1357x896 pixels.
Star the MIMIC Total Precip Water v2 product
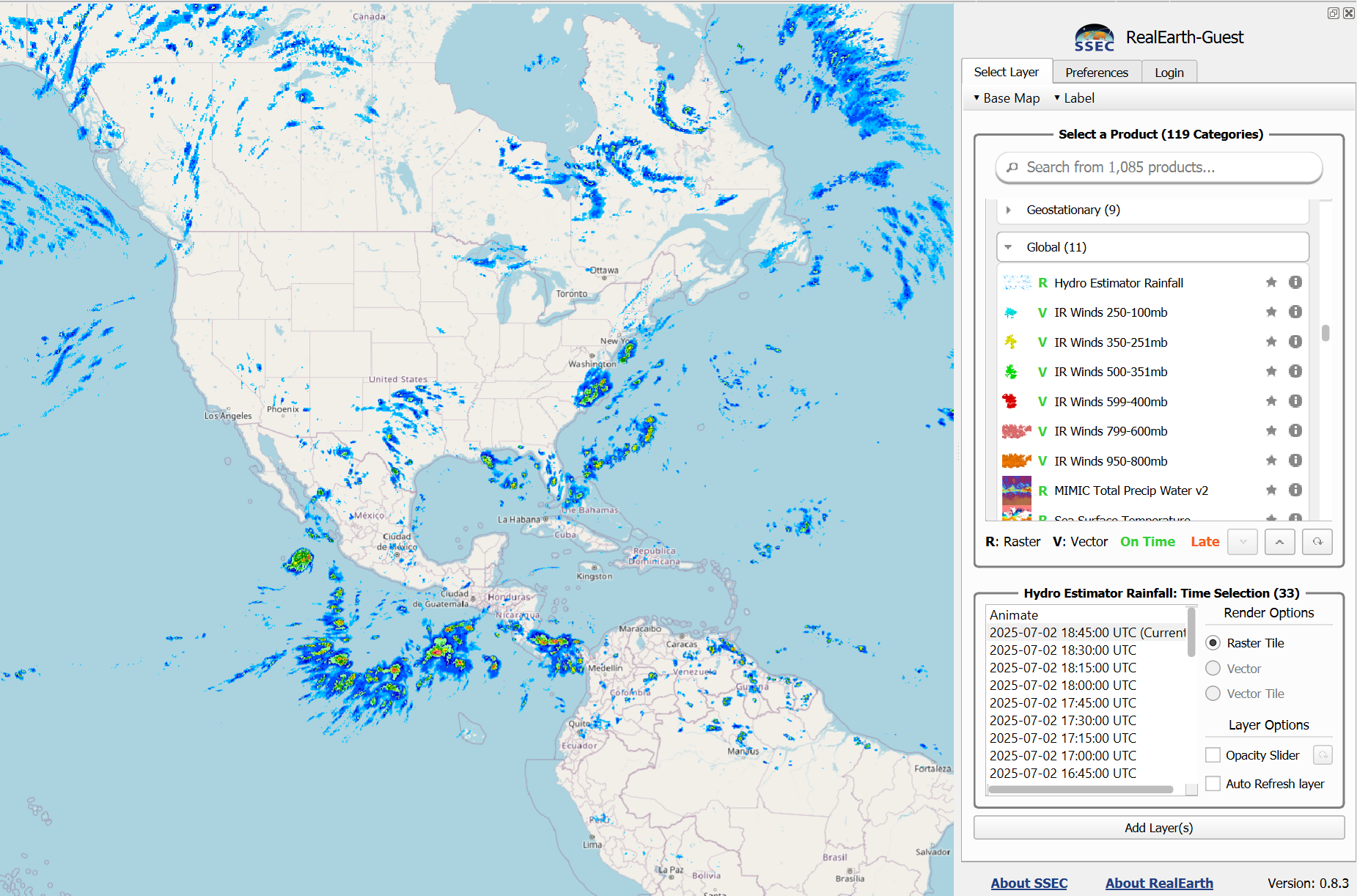click(1271, 490)
